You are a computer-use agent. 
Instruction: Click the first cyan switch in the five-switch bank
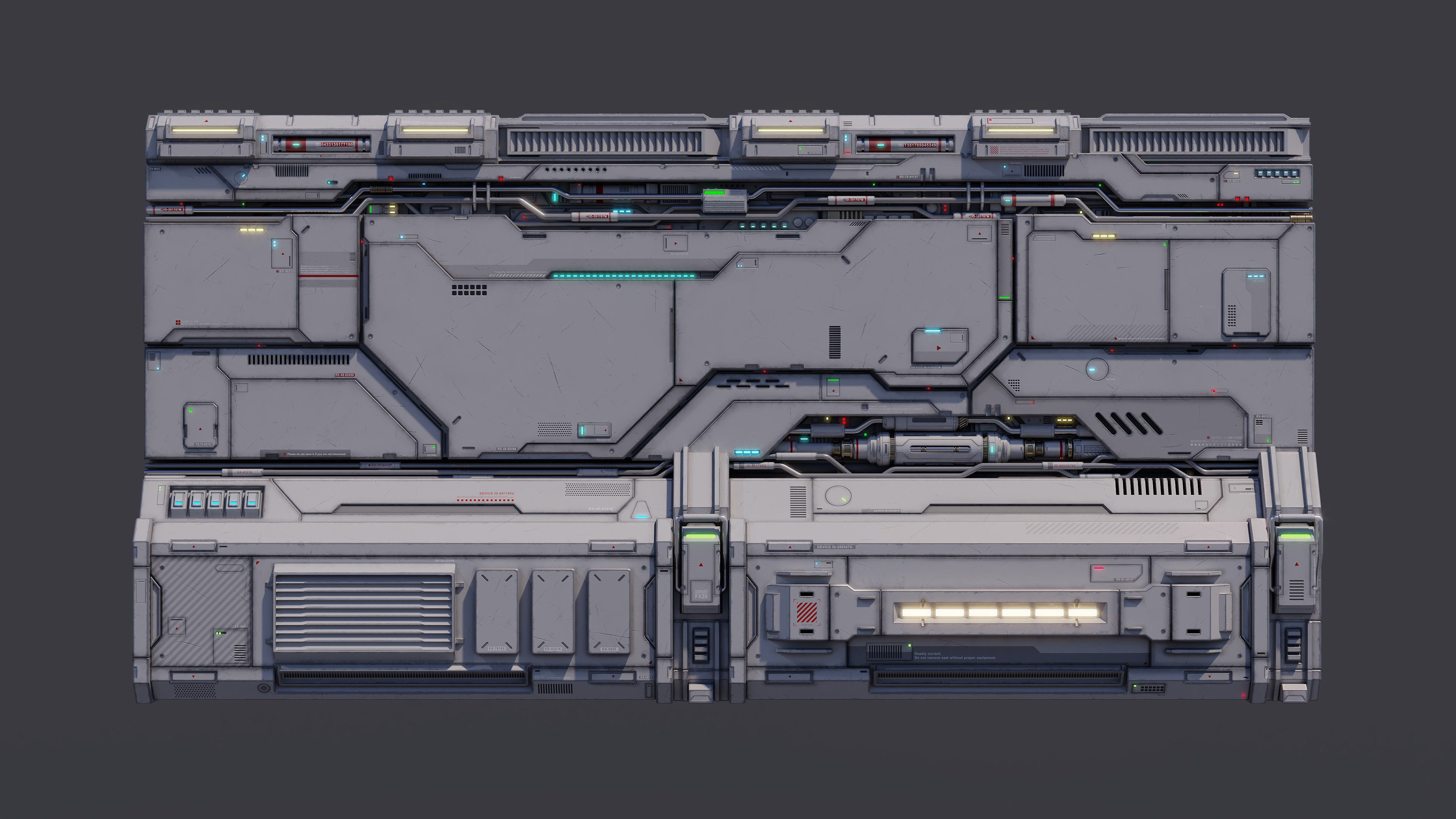click(179, 500)
